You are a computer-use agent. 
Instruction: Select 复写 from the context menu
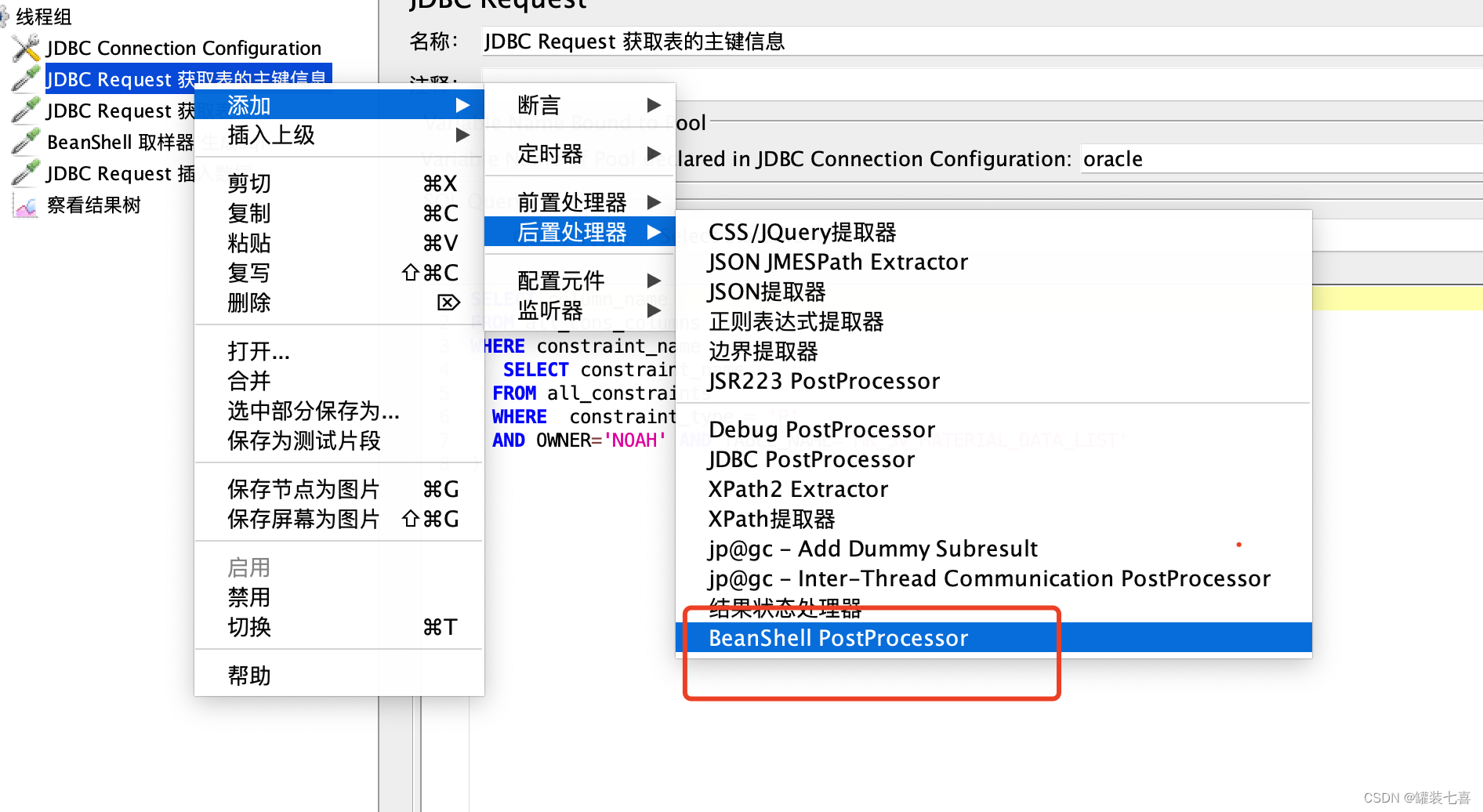pos(339,273)
